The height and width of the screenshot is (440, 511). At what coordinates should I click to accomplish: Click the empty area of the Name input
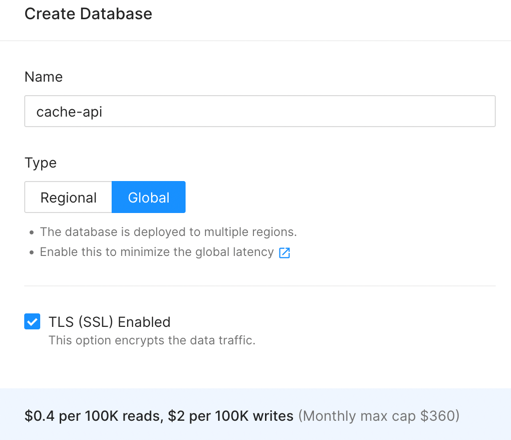(x=300, y=111)
